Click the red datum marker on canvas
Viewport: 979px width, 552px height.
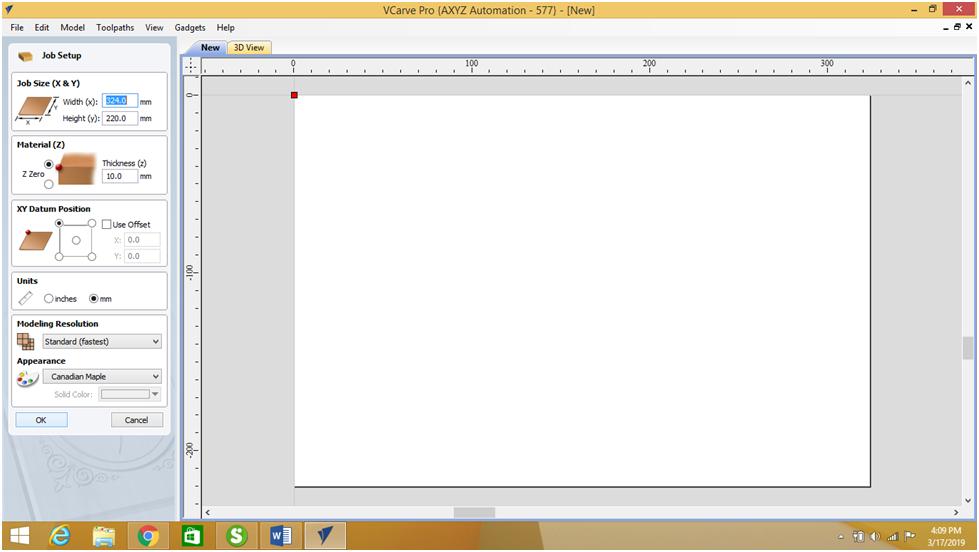coord(294,95)
